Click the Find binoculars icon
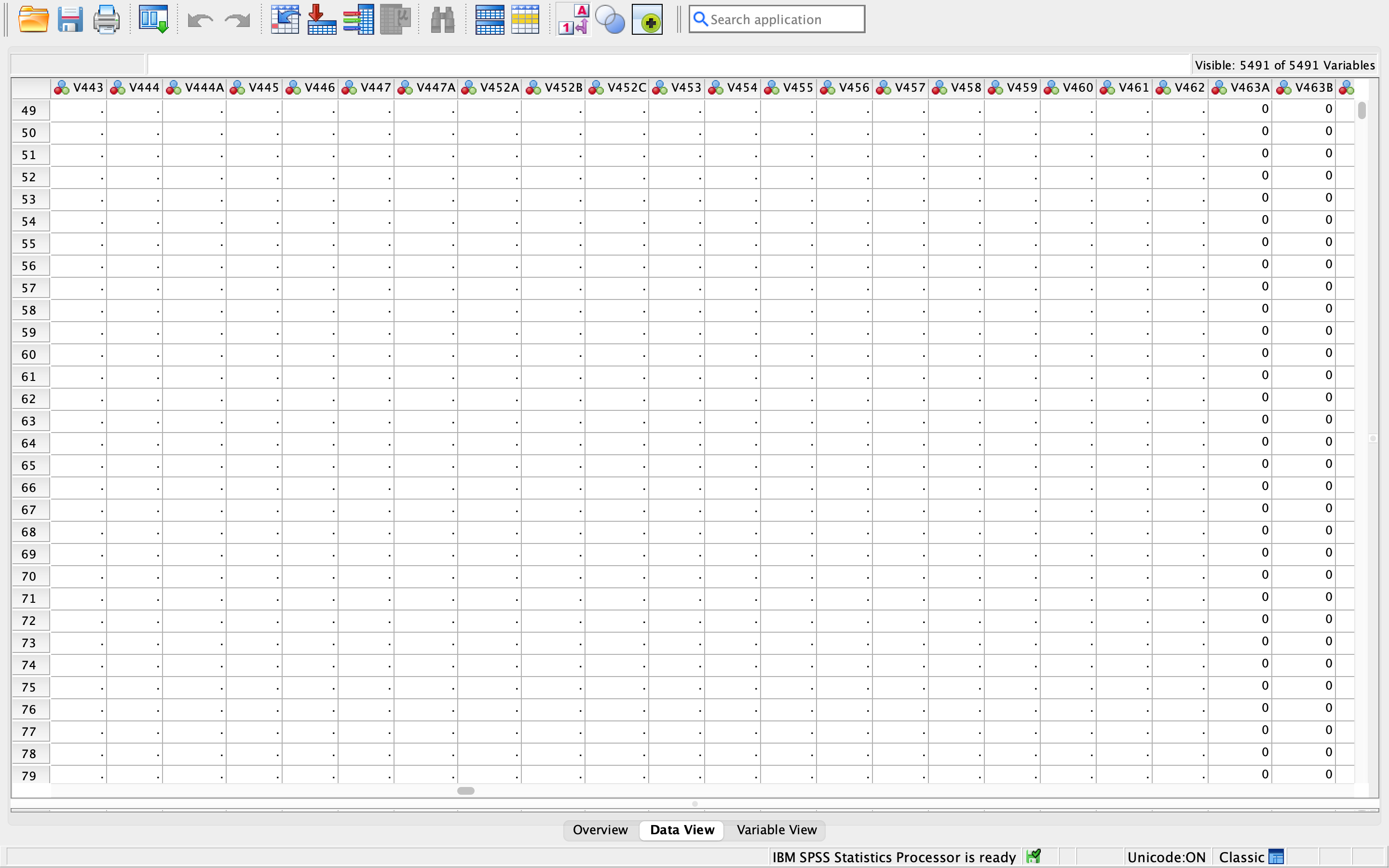Screen dimensions: 1389x868 (442, 19)
